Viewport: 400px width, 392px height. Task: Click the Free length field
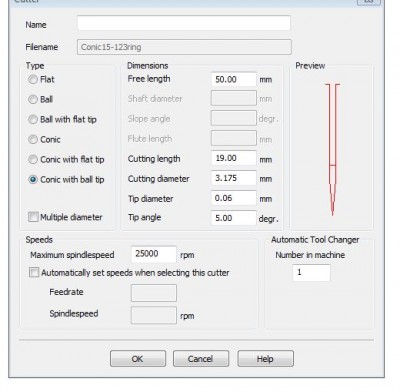[234, 79]
